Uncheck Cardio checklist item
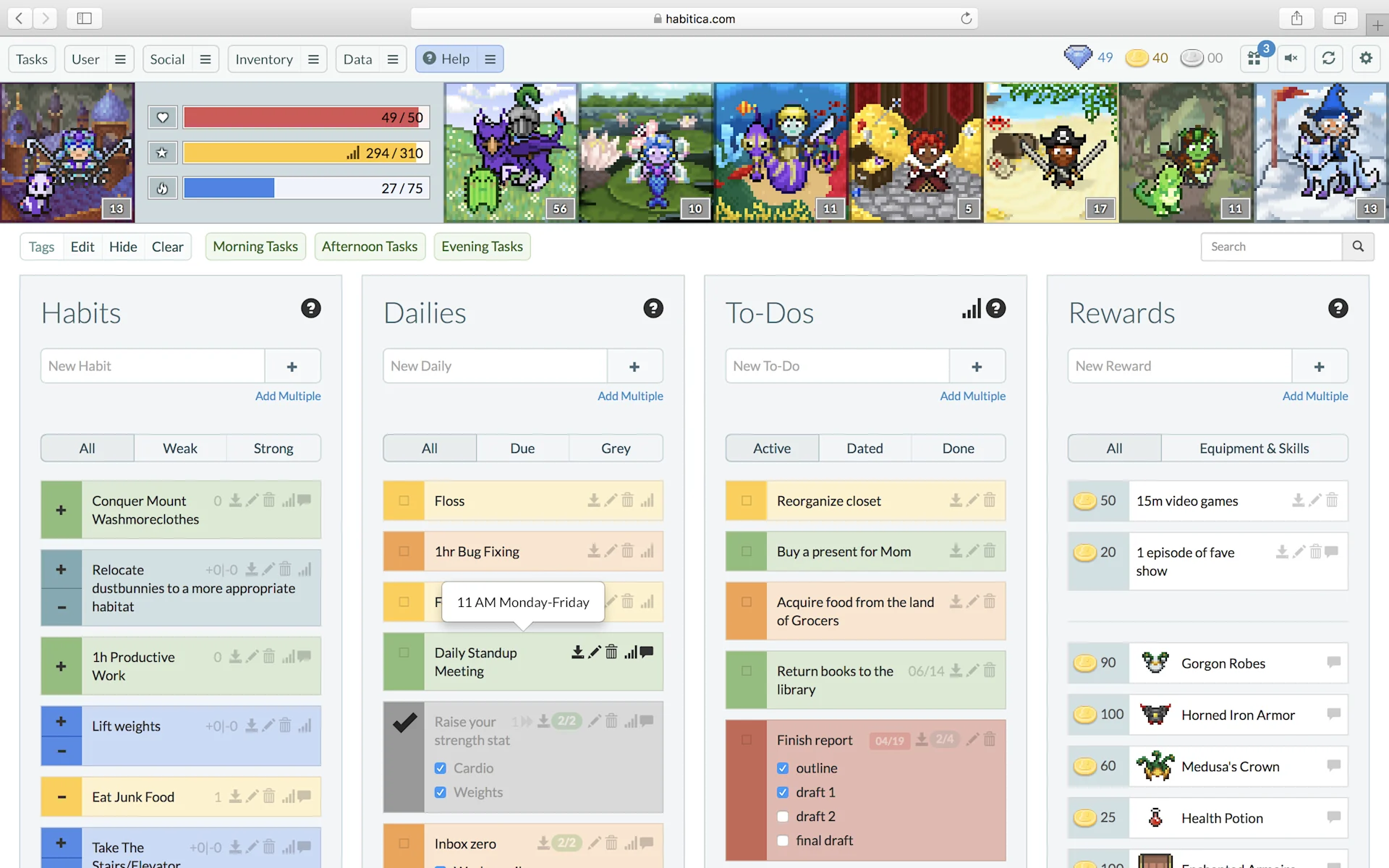 [x=441, y=768]
